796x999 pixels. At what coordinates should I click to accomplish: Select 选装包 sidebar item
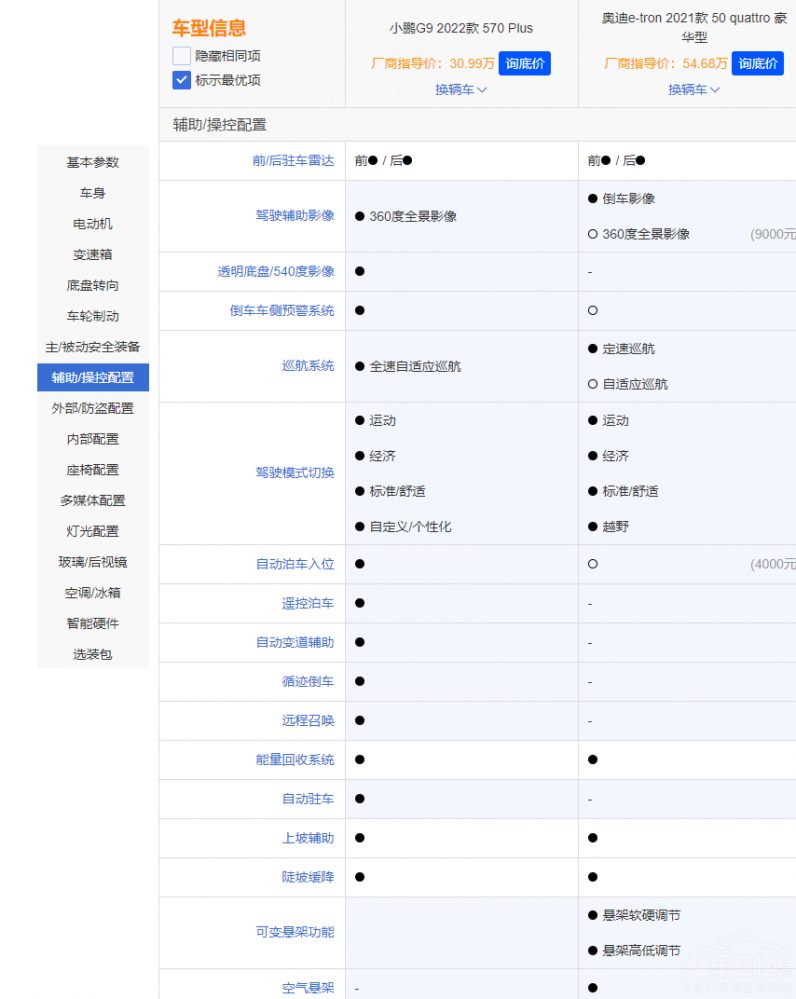pyautogui.click(x=93, y=654)
